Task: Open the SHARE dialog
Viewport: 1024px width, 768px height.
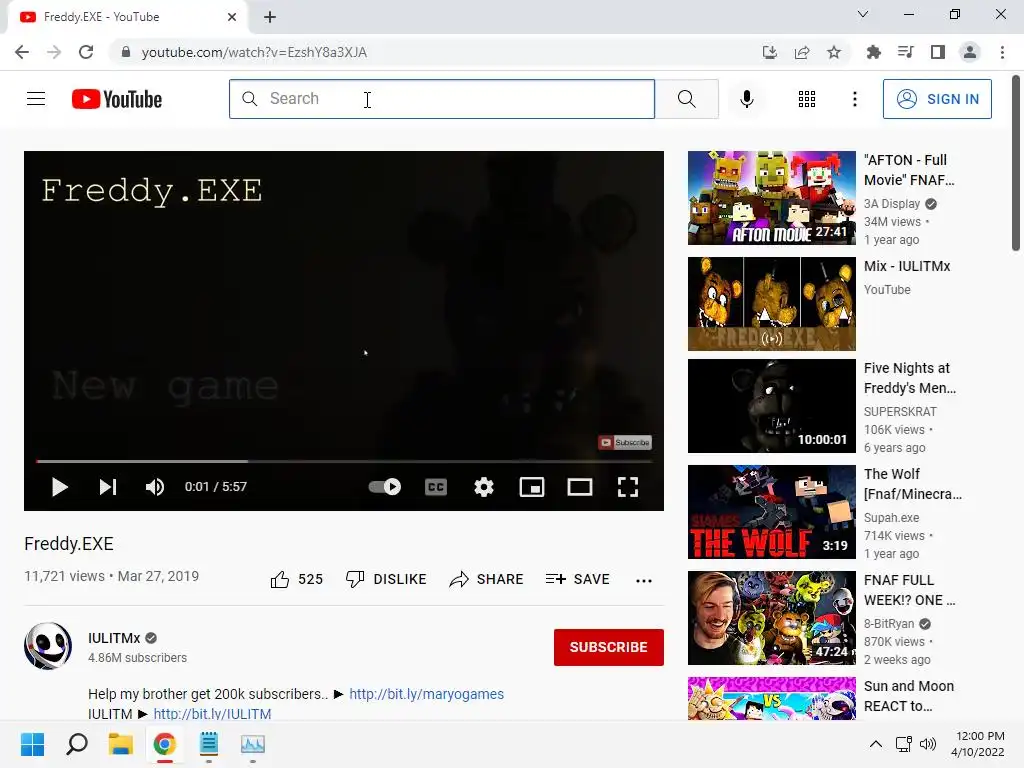Action: click(x=487, y=579)
